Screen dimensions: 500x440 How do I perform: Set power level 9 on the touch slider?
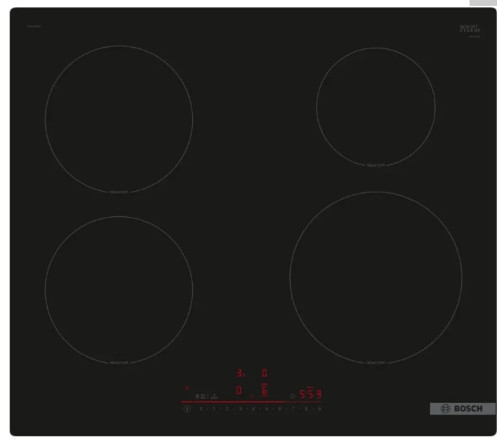tap(319, 409)
